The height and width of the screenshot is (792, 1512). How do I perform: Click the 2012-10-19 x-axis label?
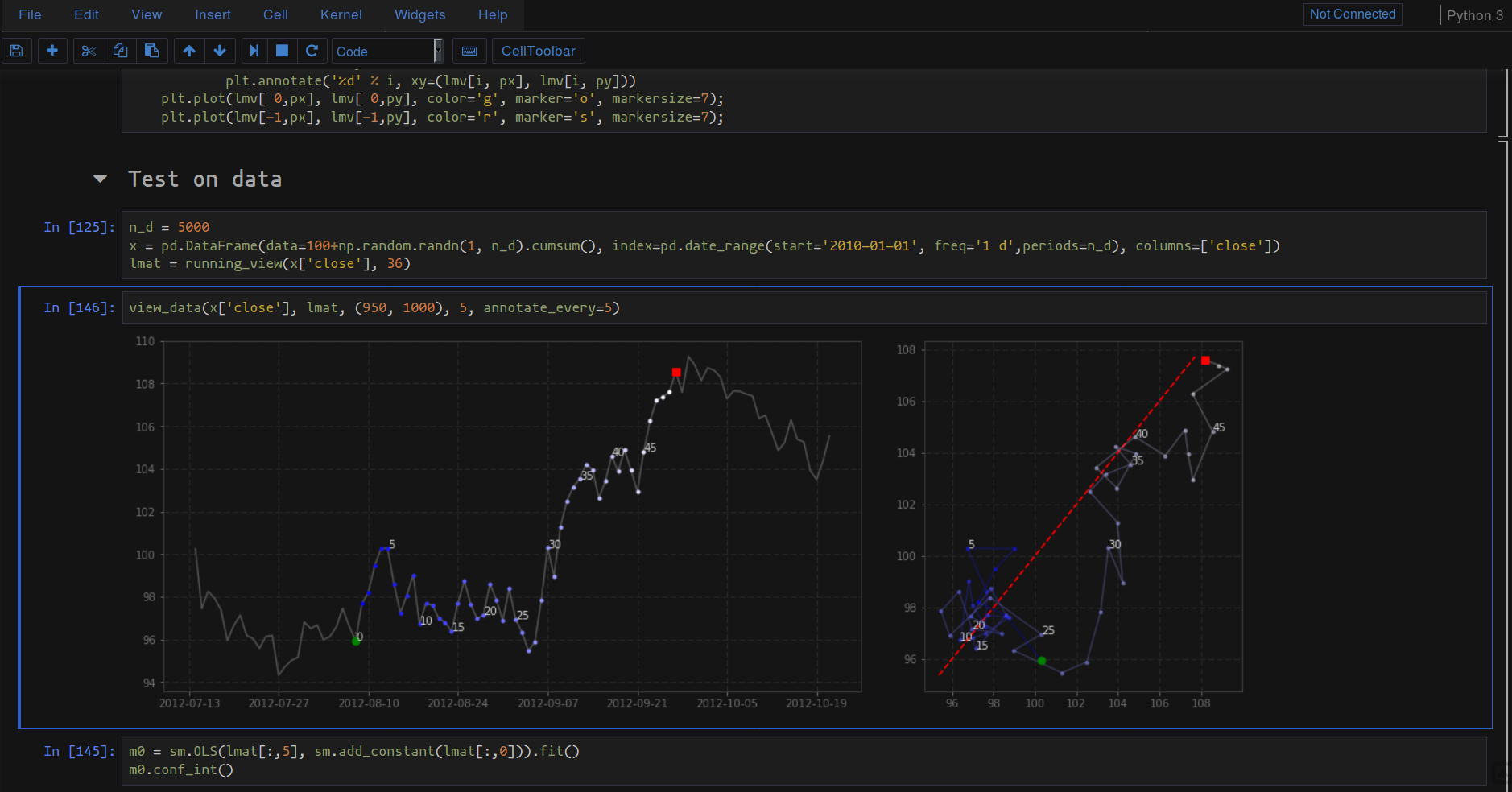[x=816, y=703]
